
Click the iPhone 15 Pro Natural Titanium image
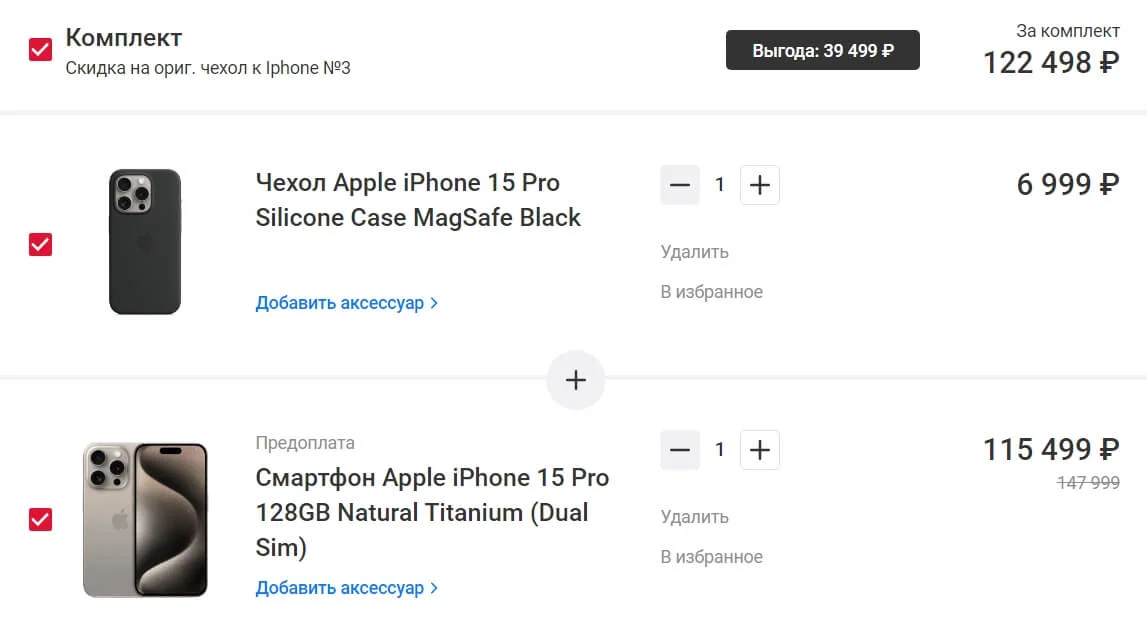[x=145, y=519]
